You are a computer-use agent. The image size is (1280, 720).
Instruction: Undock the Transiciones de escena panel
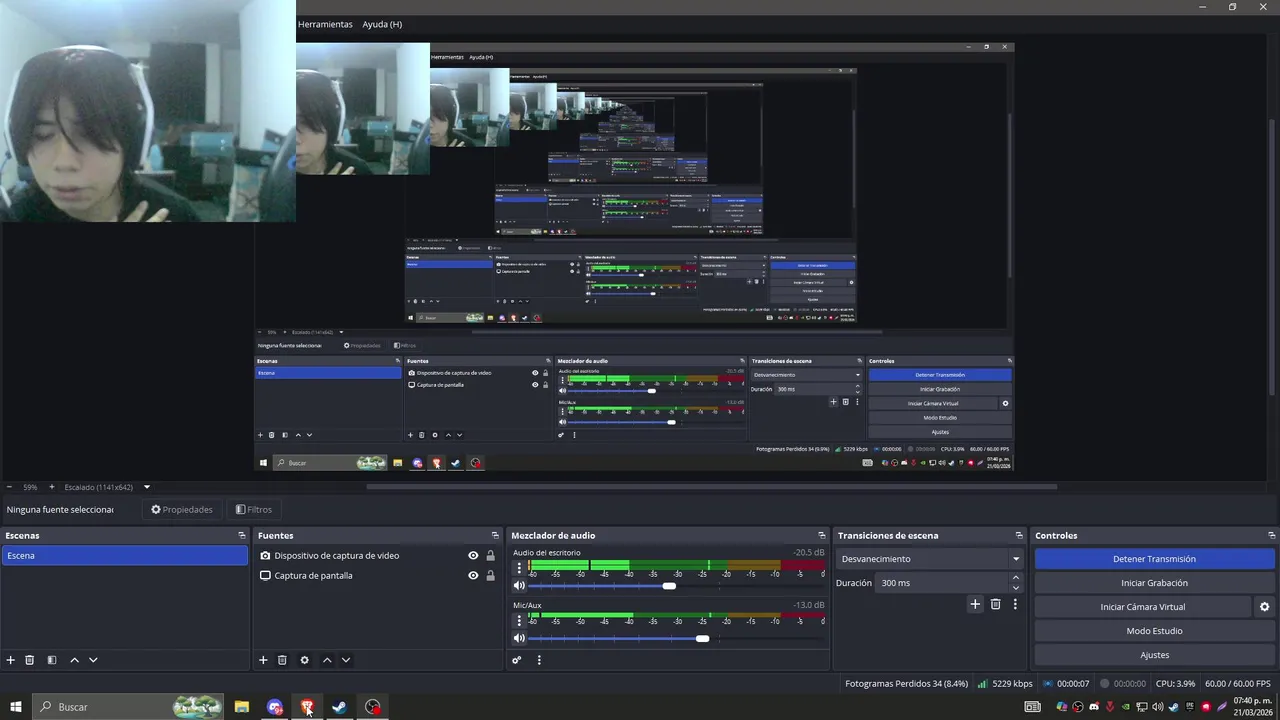click(1019, 536)
